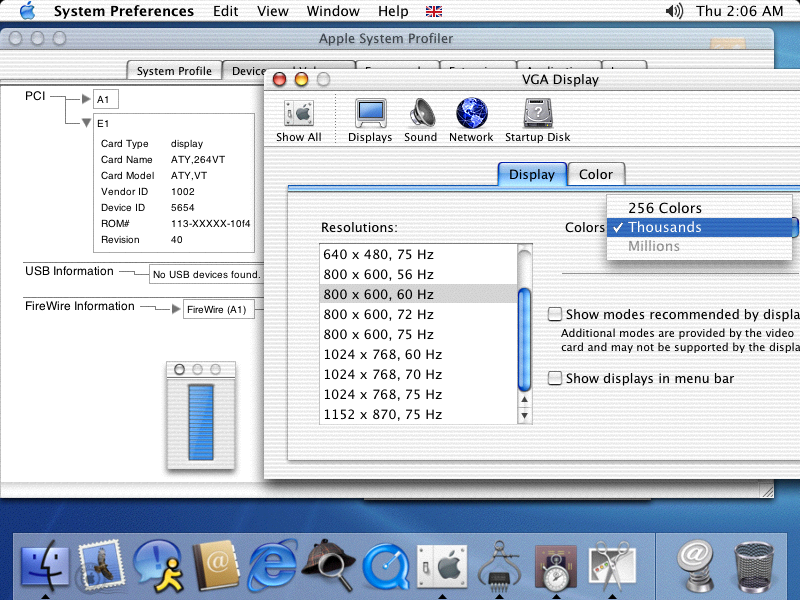The width and height of the screenshot is (800, 600).
Task: Select resolution 800 x 600, 75 Hz
Action: tap(418, 334)
